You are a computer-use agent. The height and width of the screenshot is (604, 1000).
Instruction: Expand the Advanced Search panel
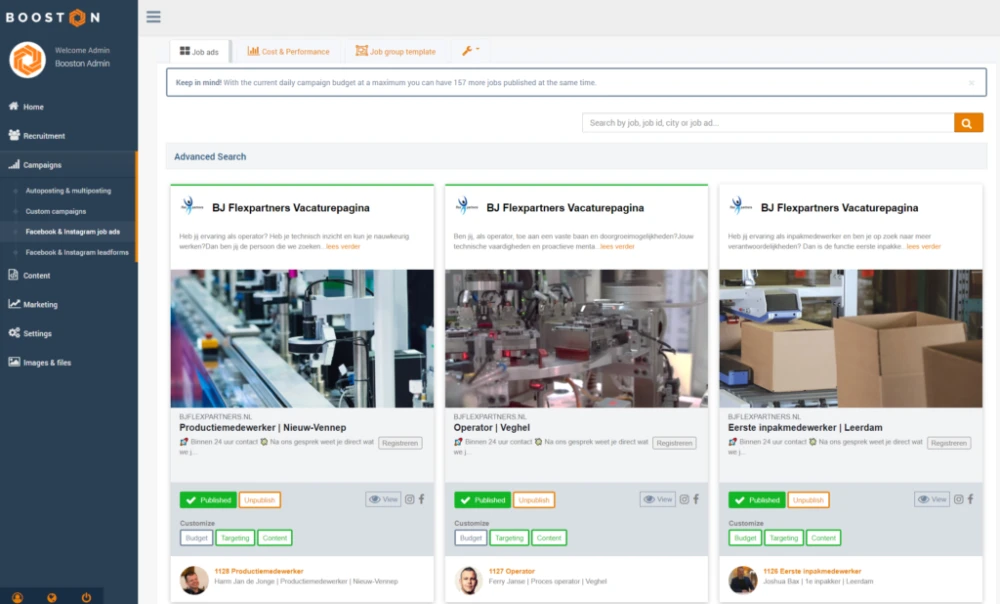point(210,157)
